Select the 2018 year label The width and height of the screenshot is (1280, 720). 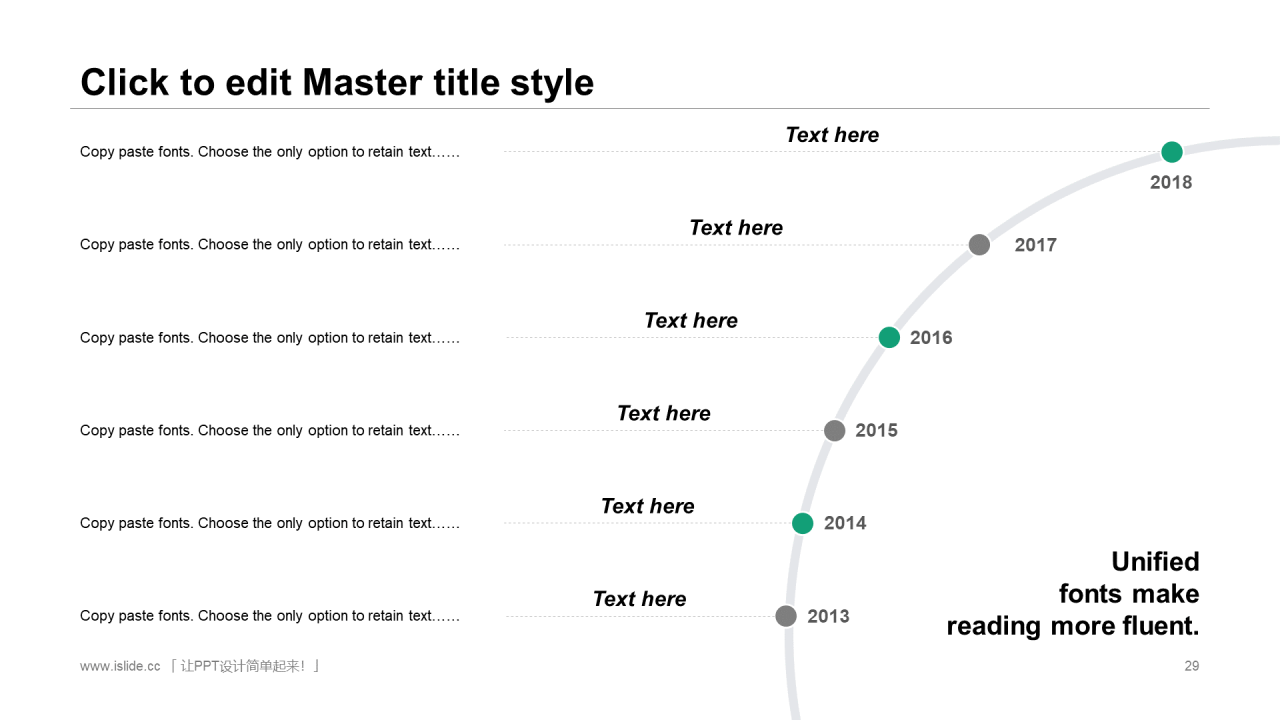click(1171, 182)
